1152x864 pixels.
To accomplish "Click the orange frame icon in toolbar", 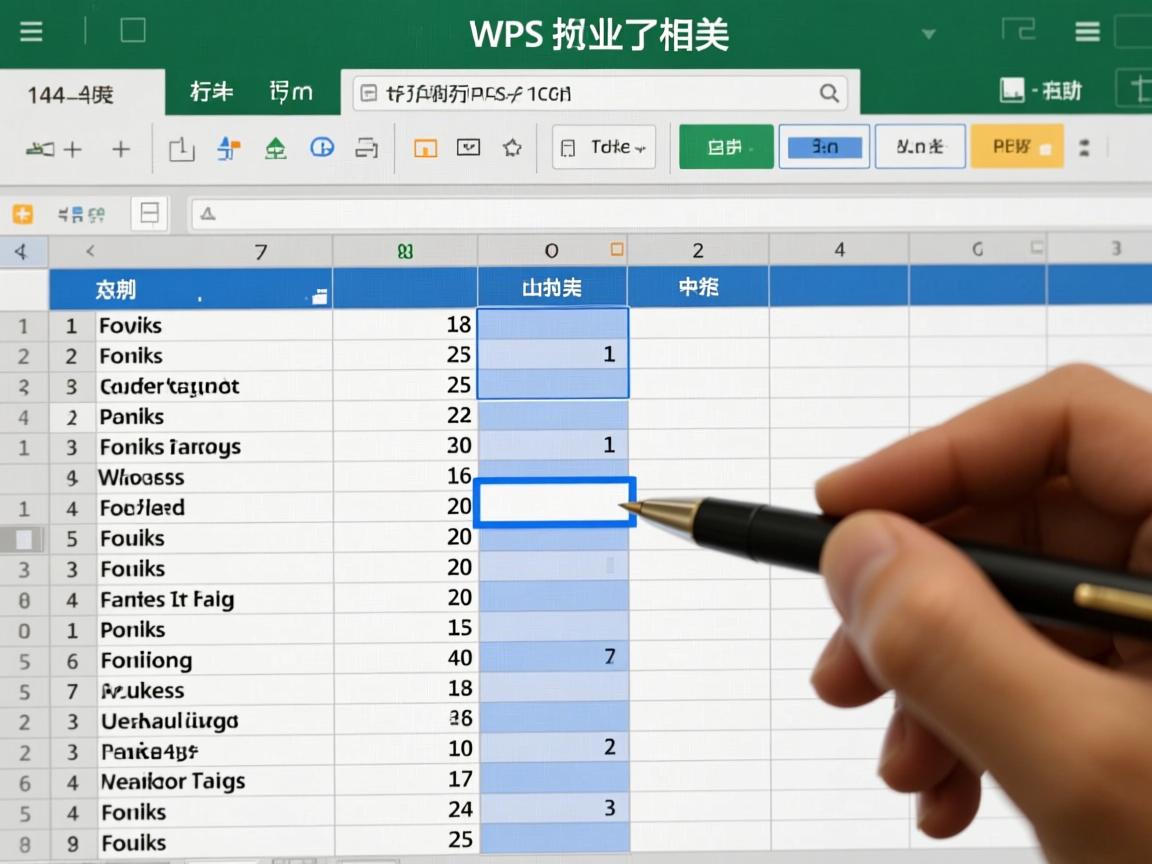I will point(424,147).
